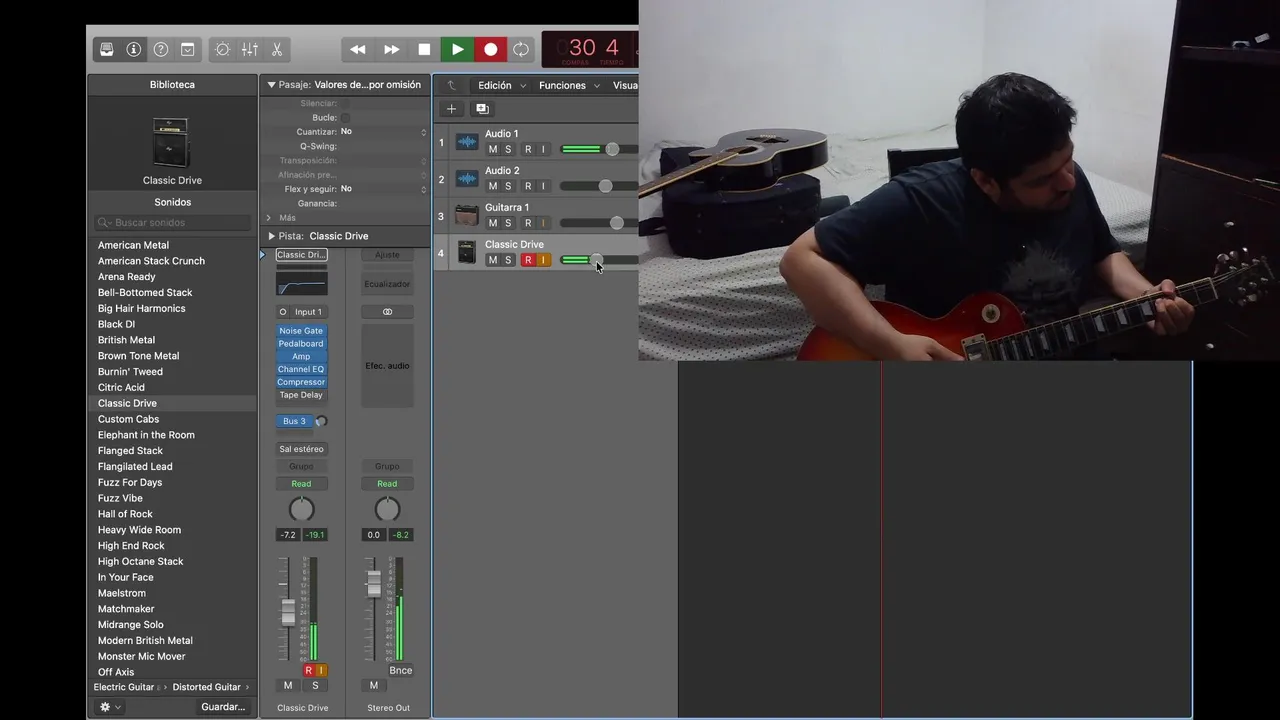1280x720 pixels.
Task: Open the Funciones menu dropdown
Action: coord(569,85)
